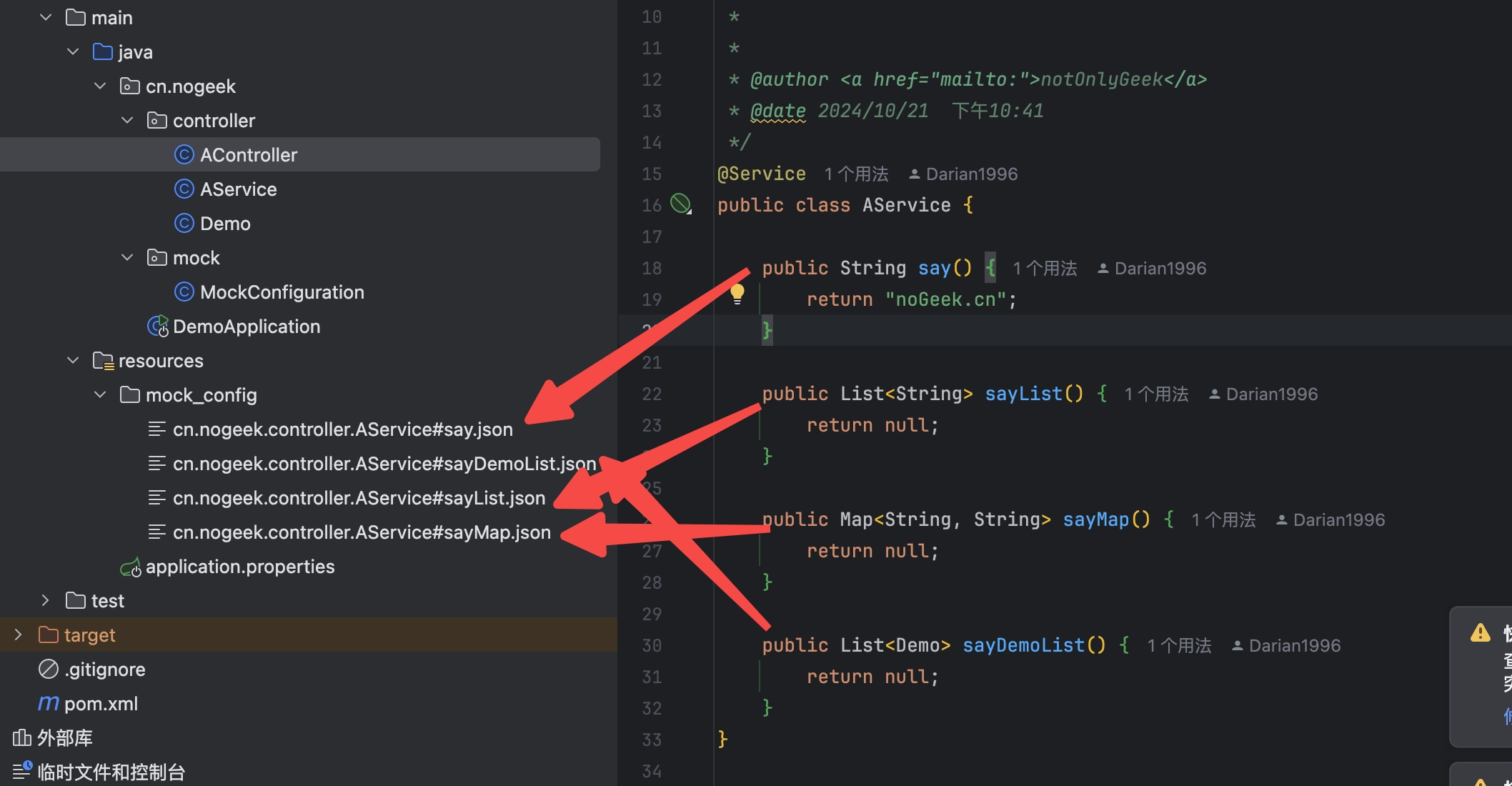This screenshot has width=1512, height=786.
Task: Click the yellow warning notification icon
Action: pos(1480,632)
